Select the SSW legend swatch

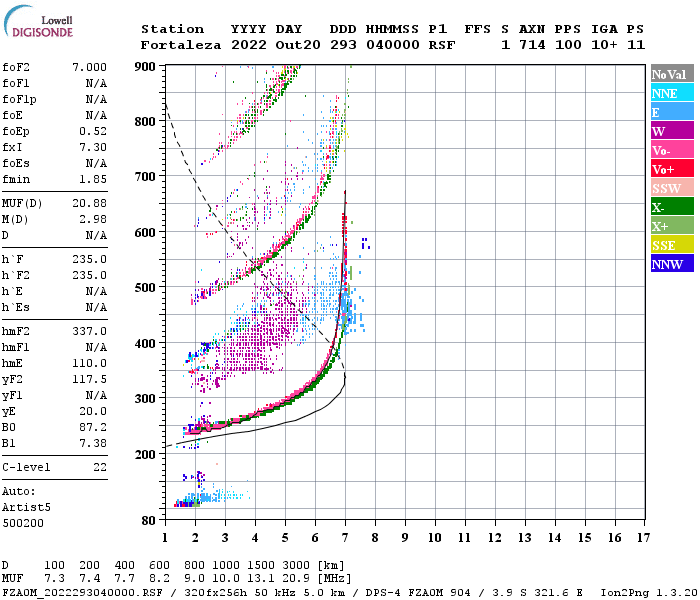pyautogui.click(x=672, y=188)
